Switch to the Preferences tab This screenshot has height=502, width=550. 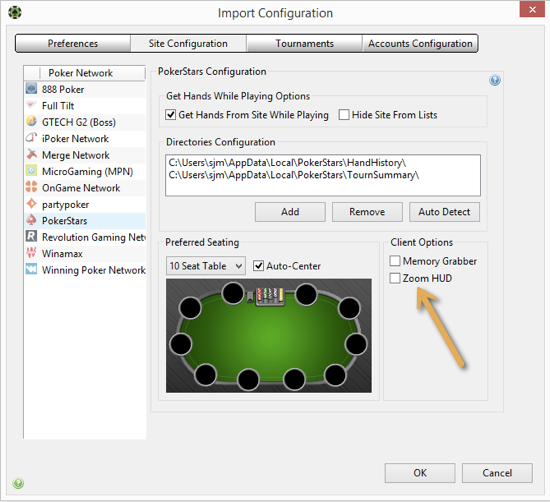73,43
